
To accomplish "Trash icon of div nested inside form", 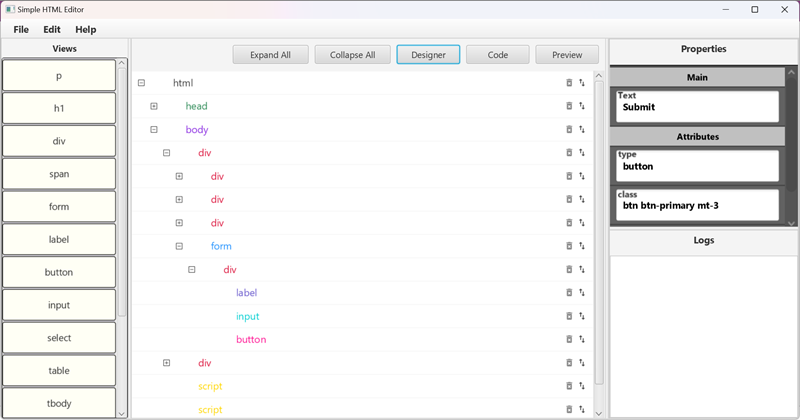I will pyautogui.click(x=569, y=269).
